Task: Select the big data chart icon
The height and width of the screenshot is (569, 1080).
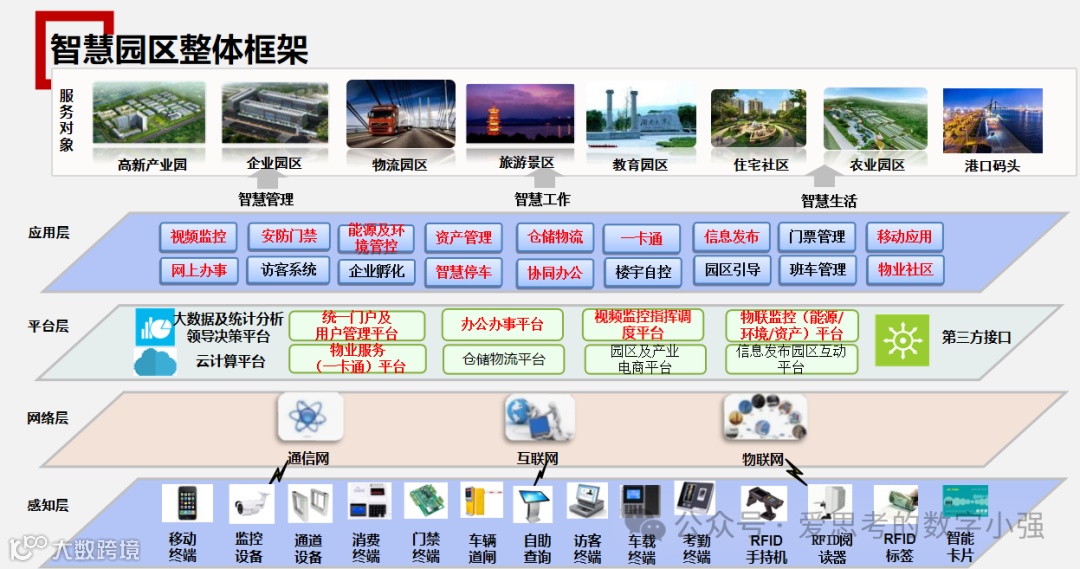Action: point(155,327)
